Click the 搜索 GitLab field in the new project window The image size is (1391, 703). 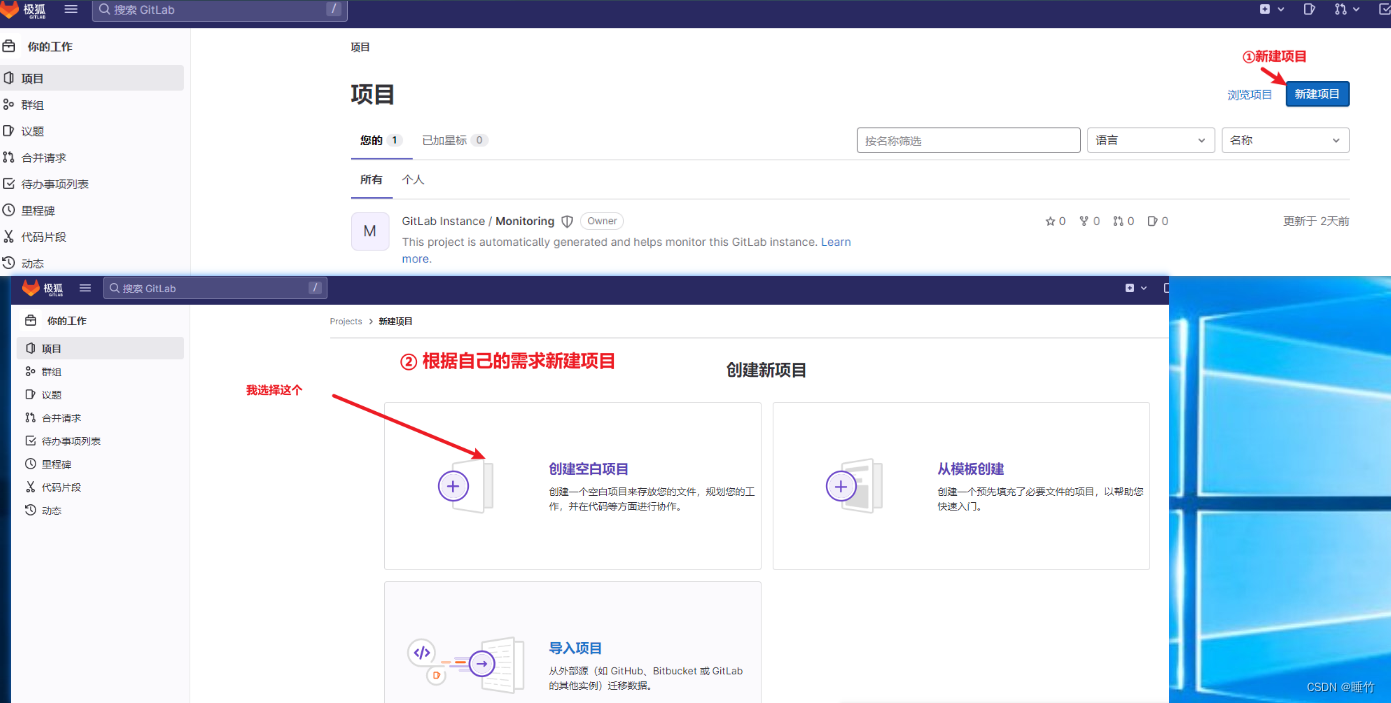(x=215, y=288)
